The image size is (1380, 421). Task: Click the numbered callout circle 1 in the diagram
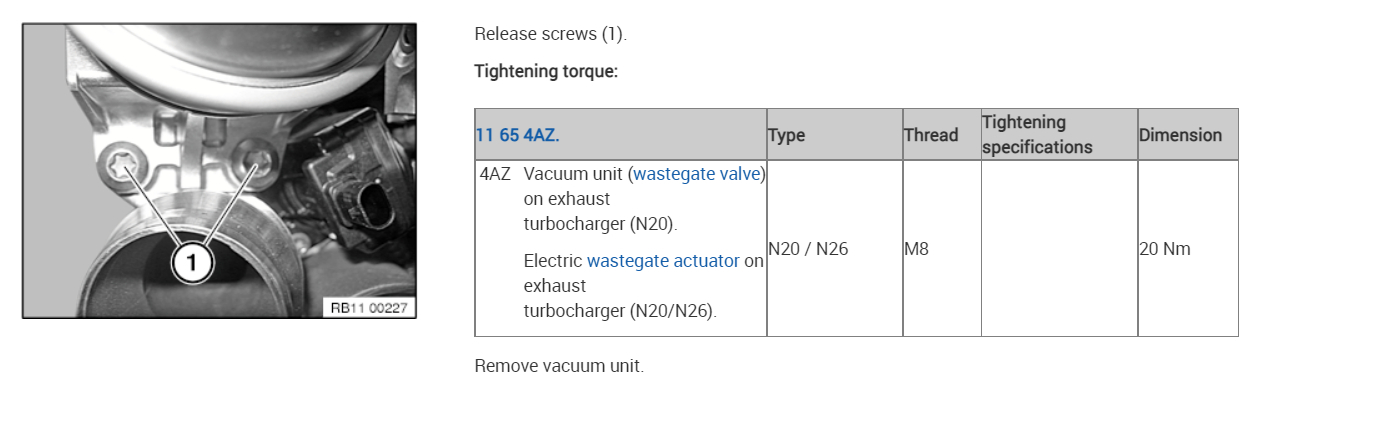[x=192, y=262]
